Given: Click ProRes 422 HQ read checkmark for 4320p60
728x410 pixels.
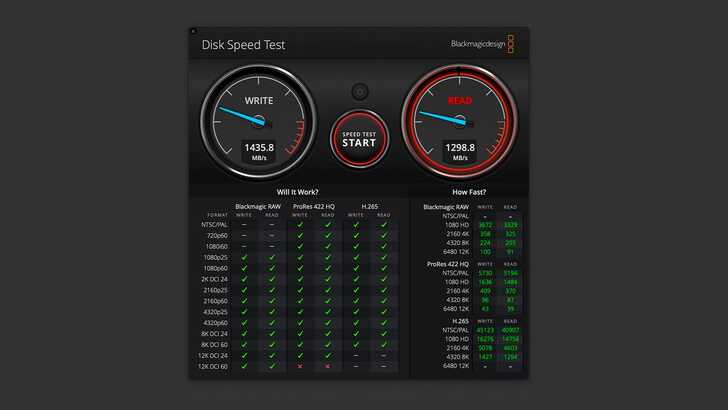Looking at the screenshot, I should pyautogui.click(x=328, y=323).
